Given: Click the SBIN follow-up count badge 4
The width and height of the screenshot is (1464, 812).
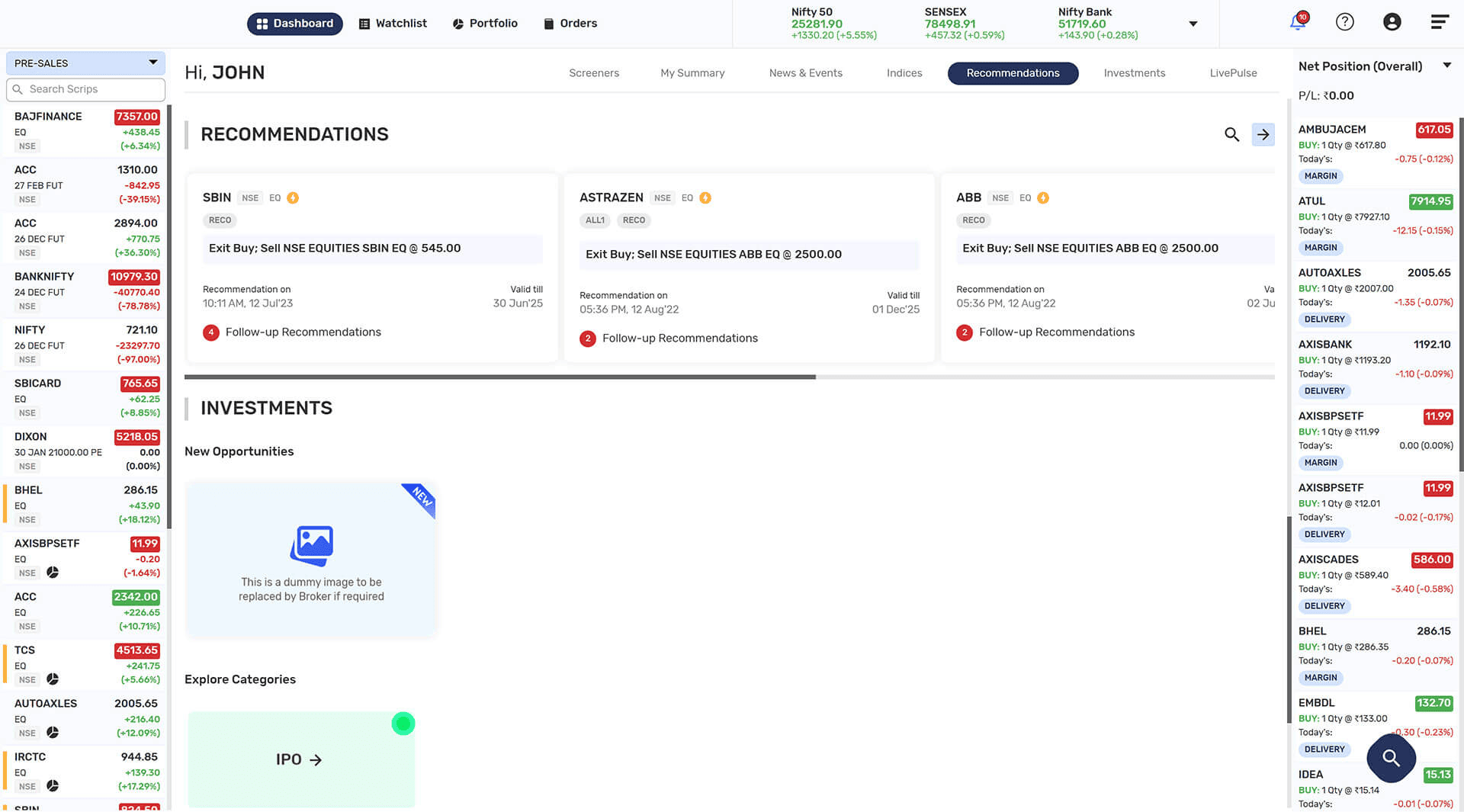Looking at the screenshot, I should click(211, 332).
